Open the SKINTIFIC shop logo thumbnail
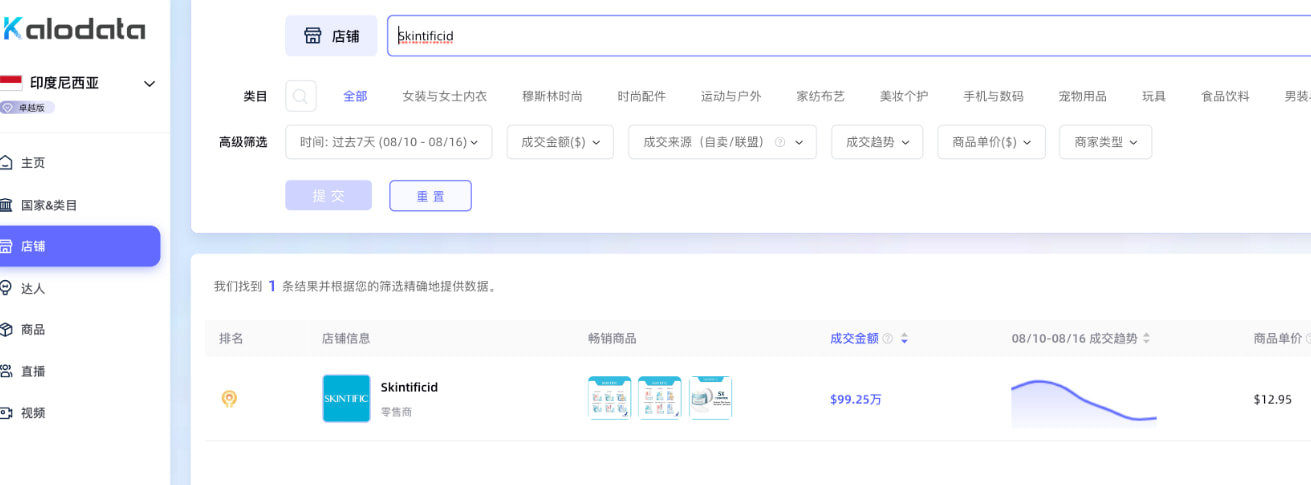This screenshot has width=1311, height=485. pyautogui.click(x=346, y=398)
